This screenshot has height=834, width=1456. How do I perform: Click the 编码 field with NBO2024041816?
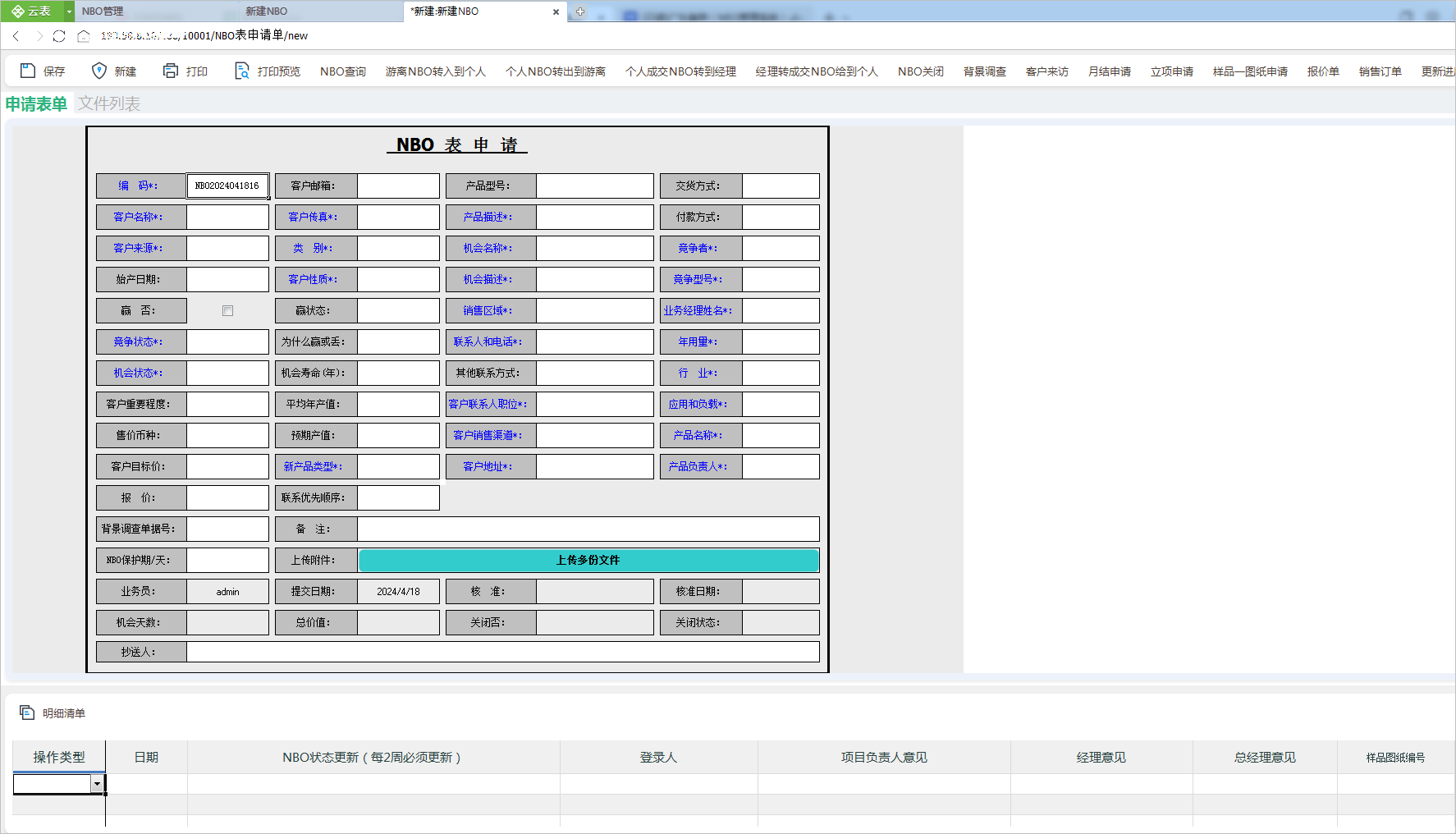227,186
